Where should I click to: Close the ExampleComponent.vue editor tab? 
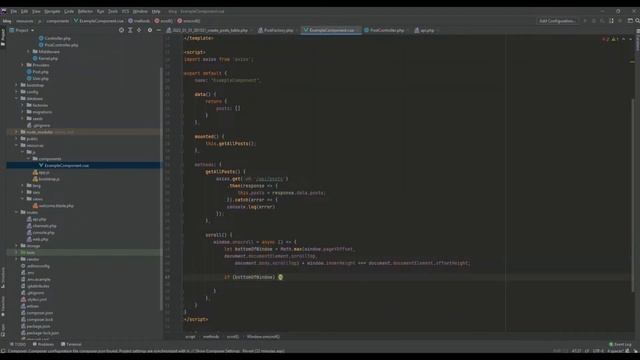click(358, 30)
